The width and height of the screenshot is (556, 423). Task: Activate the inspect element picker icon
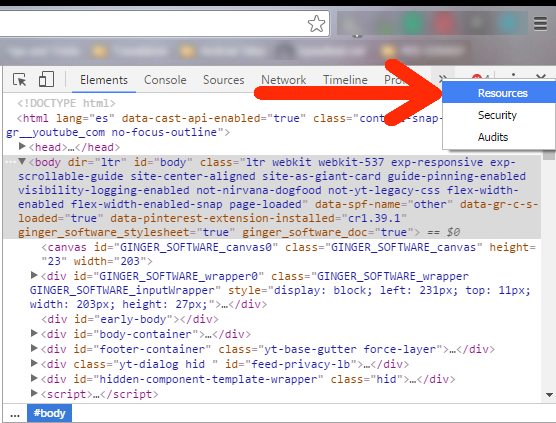20,79
